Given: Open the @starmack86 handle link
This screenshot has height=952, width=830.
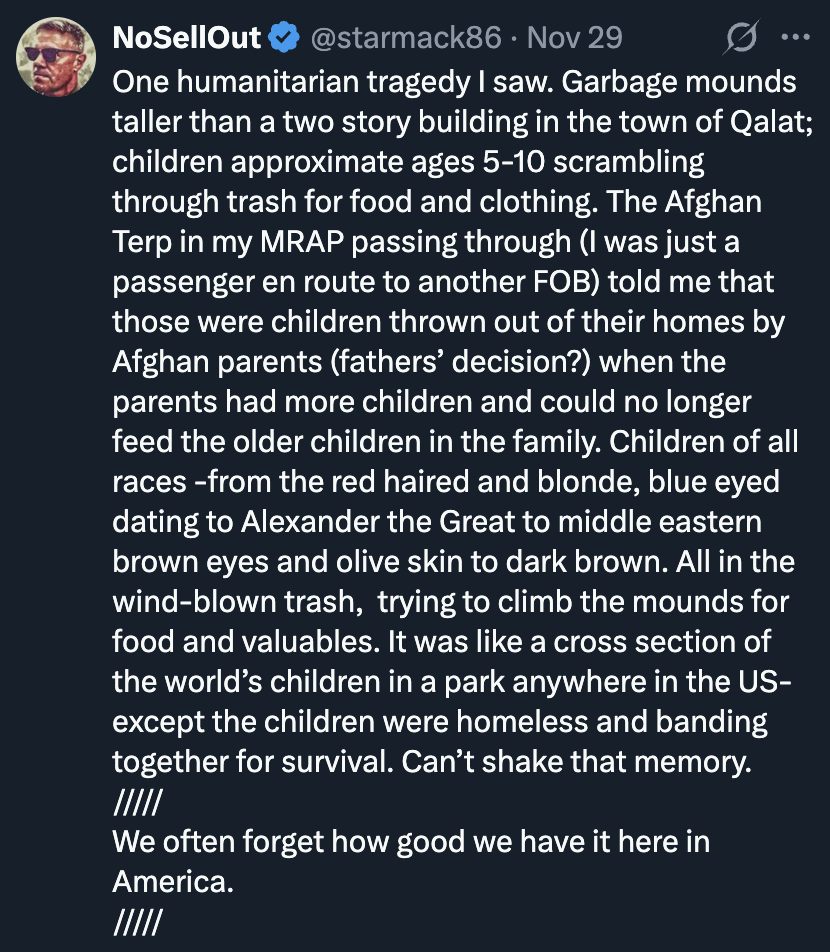Looking at the screenshot, I should (406, 39).
